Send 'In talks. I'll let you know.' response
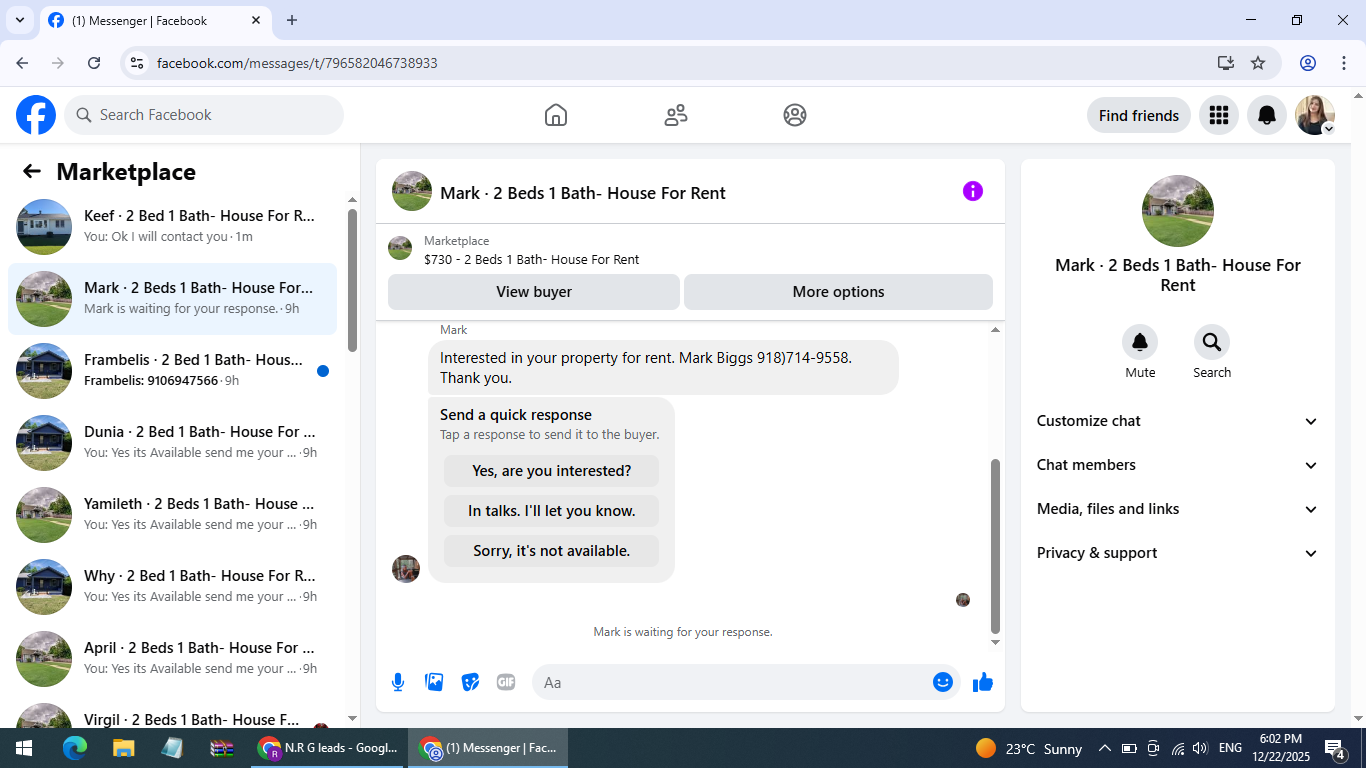The height and width of the screenshot is (768, 1366). [x=552, y=511]
